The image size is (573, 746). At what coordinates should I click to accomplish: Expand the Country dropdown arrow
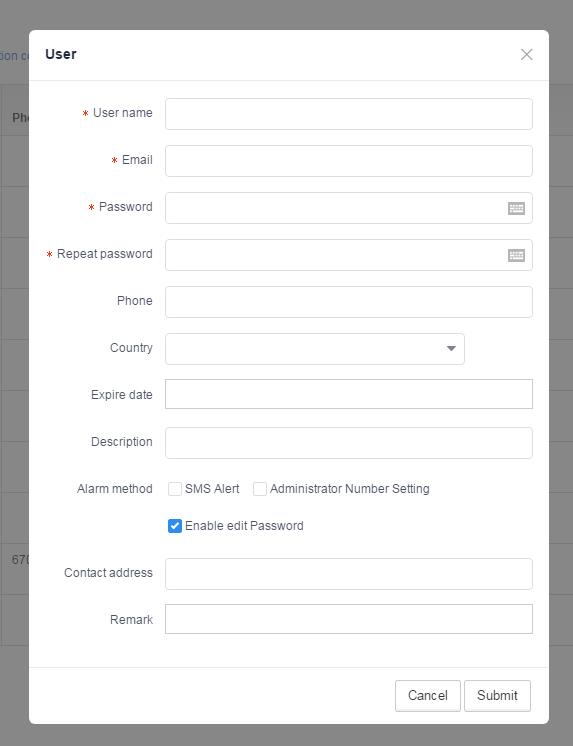tap(451, 348)
